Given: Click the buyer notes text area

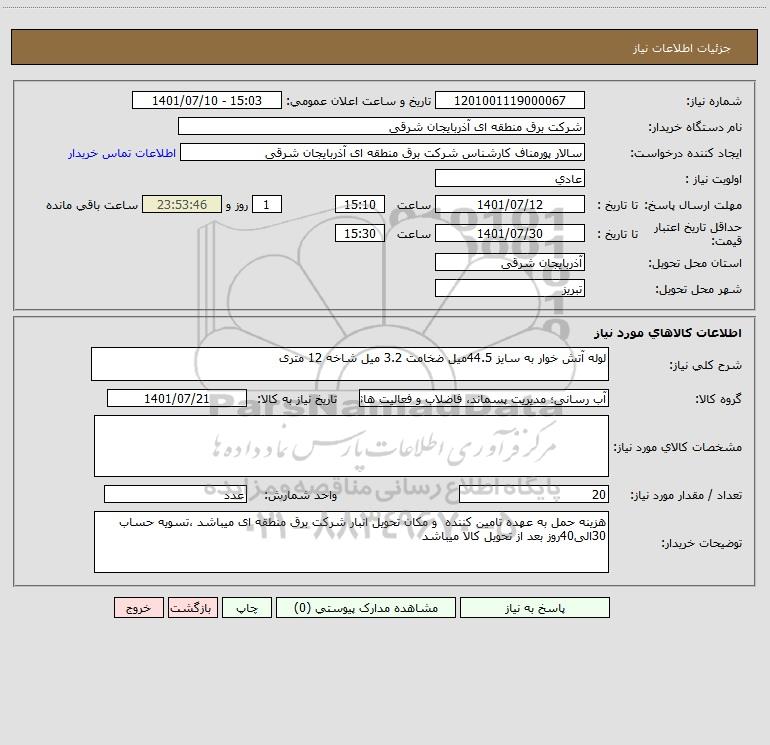Looking at the screenshot, I should 351,542.
